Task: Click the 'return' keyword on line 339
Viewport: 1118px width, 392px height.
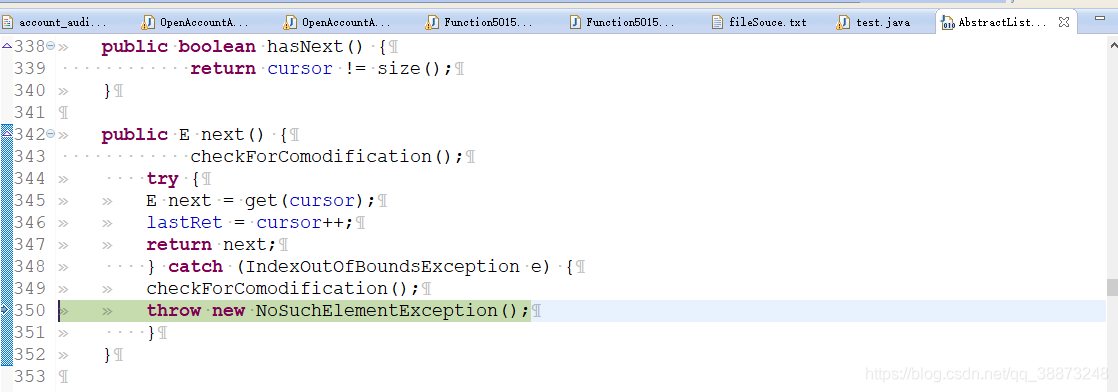Action: coord(222,69)
